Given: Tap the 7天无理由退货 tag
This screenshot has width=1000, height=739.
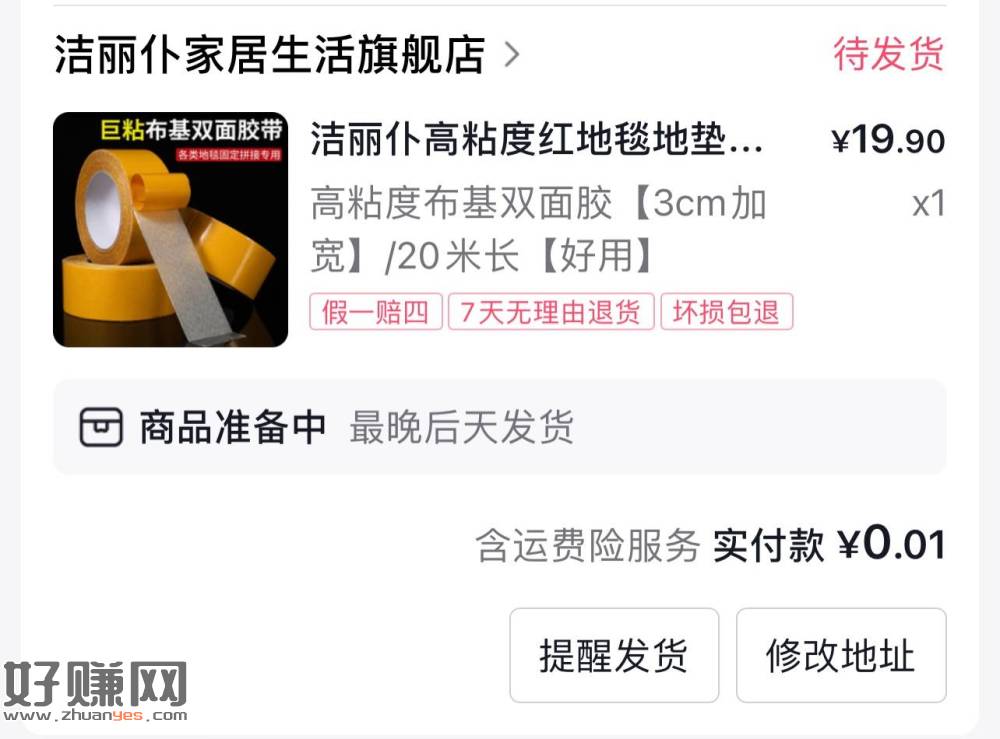Looking at the screenshot, I should 551,312.
